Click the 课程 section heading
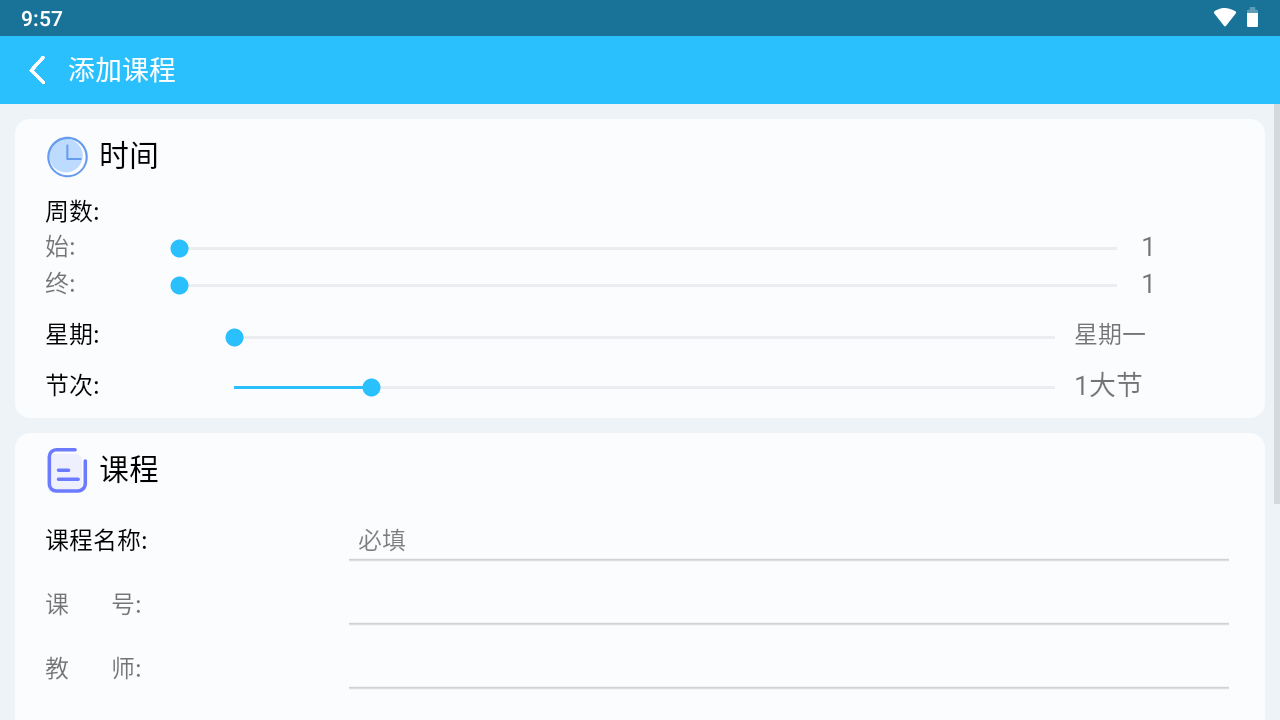Viewport: 1280px width, 720px height. pos(129,470)
